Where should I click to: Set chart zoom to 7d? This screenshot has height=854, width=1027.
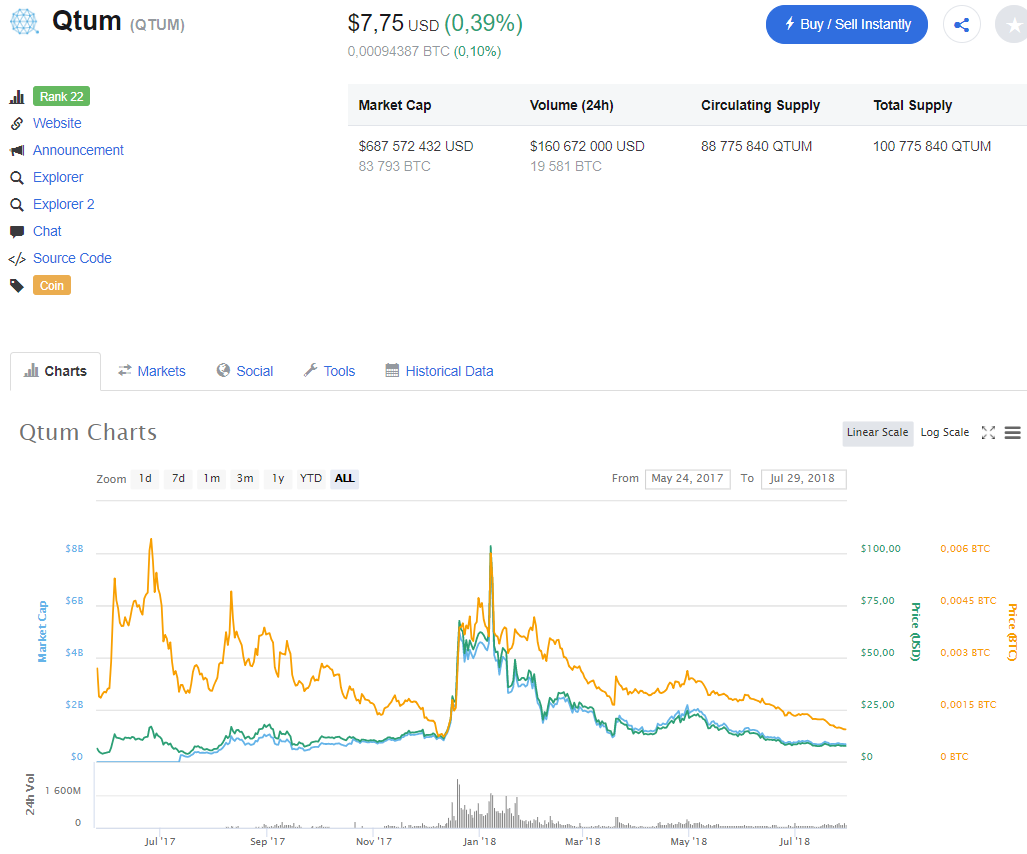click(178, 479)
